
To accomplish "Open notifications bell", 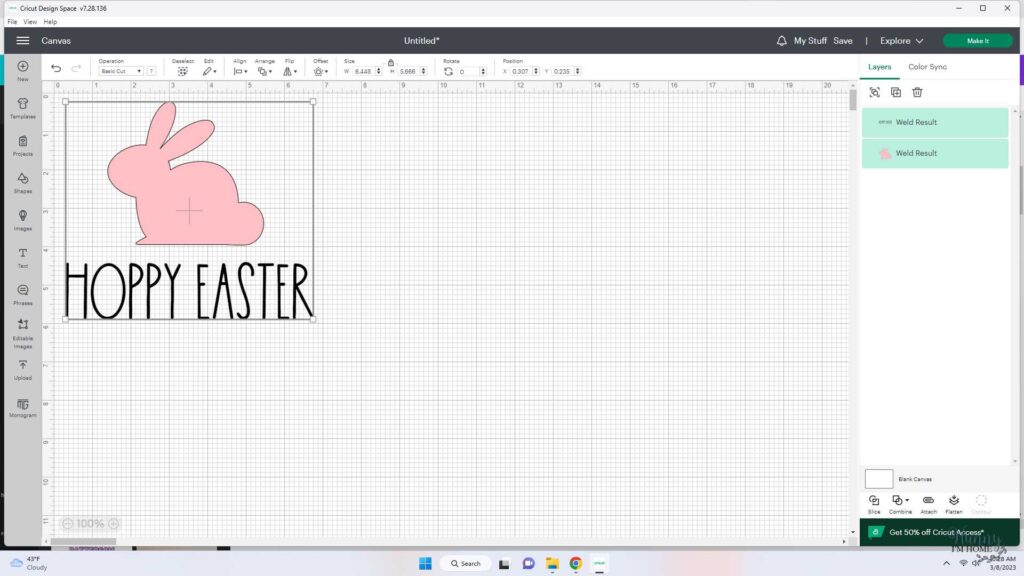I will (782, 40).
